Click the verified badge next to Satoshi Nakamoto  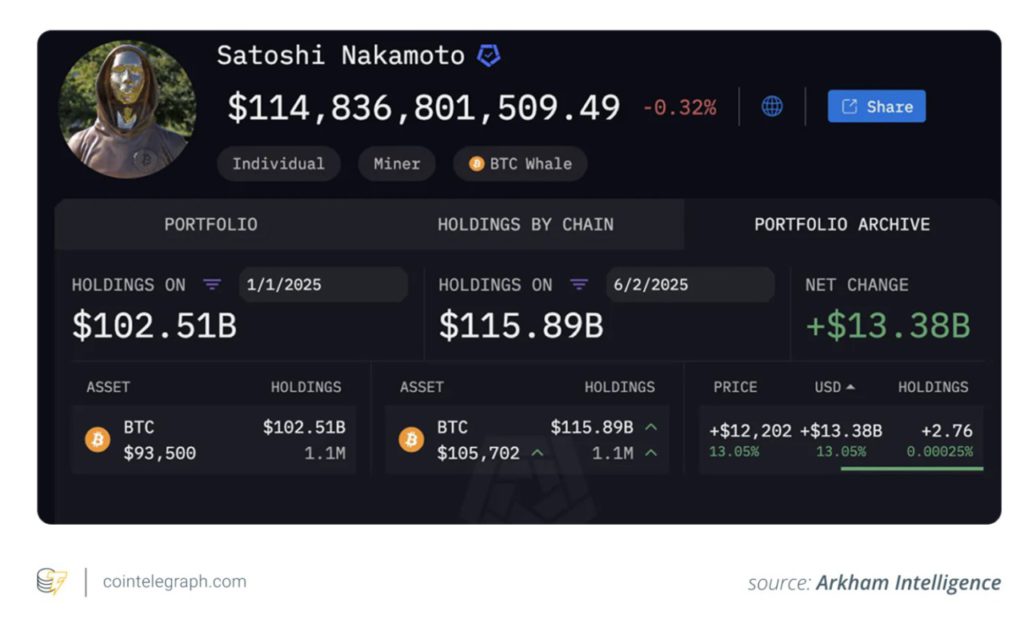488,56
